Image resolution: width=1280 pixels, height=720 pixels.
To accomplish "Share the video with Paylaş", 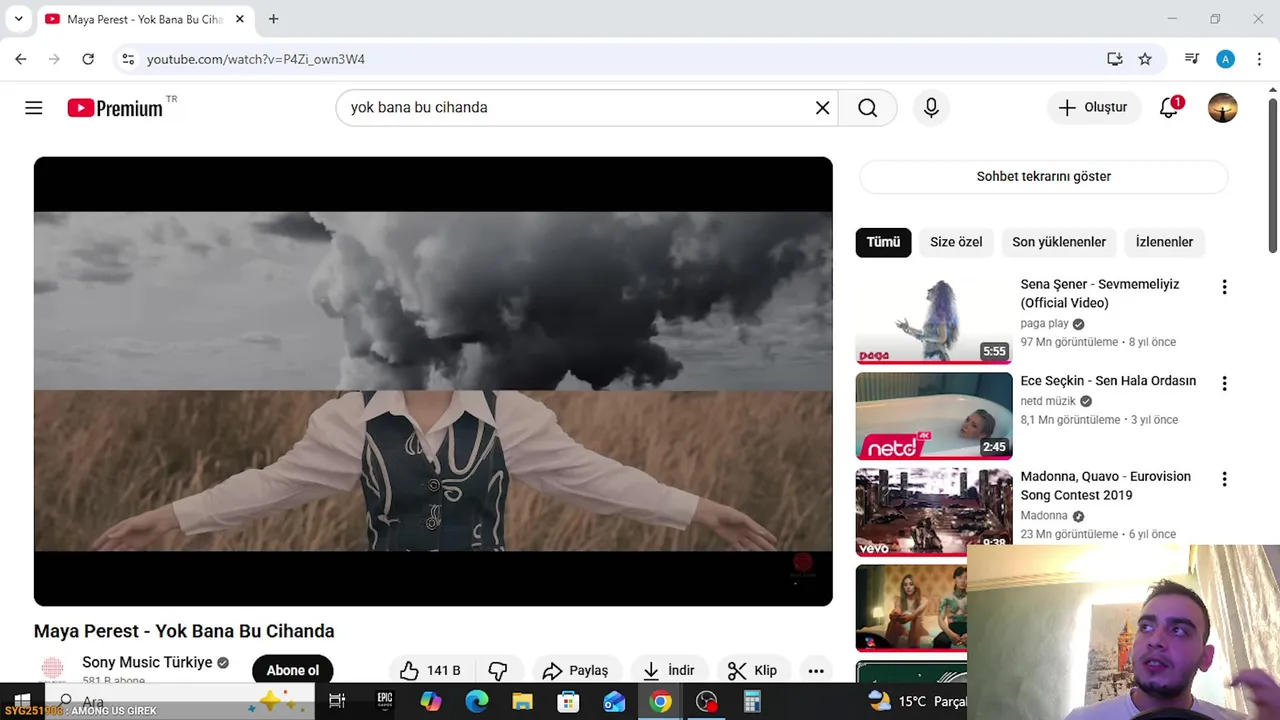I will point(576,670).
